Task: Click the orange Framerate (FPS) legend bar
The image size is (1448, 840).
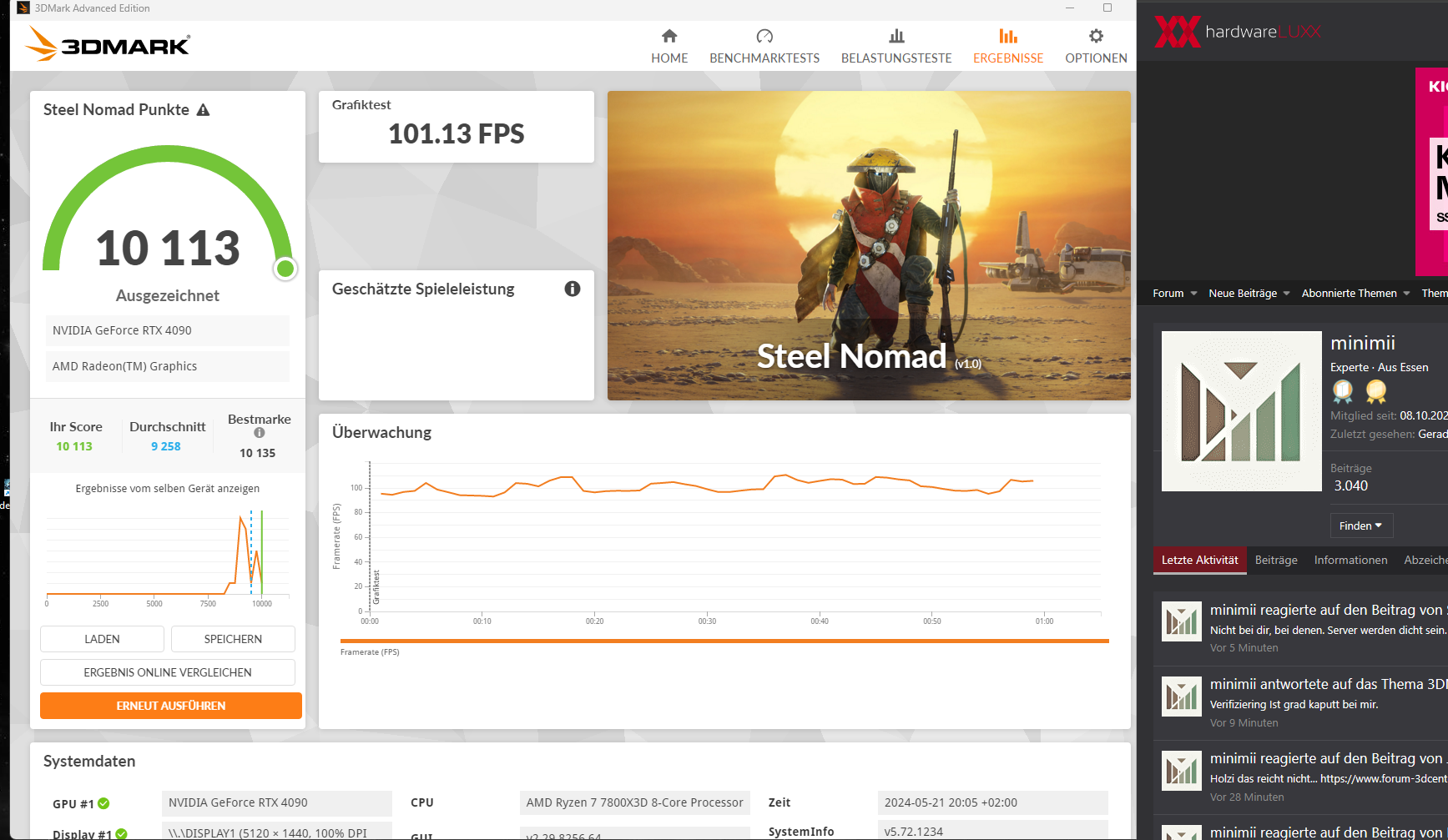Action: coord(724,641)
